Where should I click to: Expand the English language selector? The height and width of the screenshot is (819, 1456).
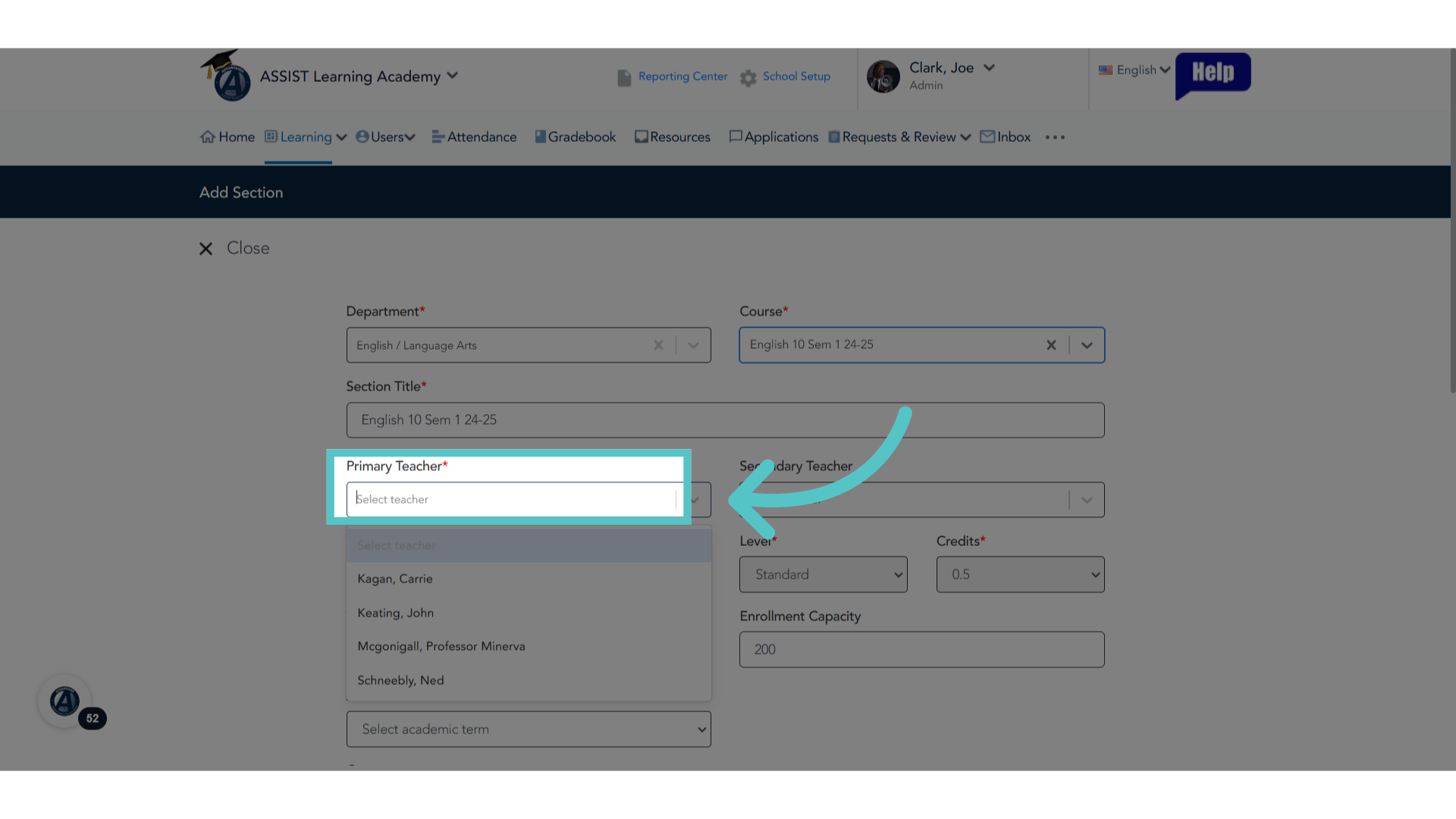pyautogui.click(x=1134, y=70)
